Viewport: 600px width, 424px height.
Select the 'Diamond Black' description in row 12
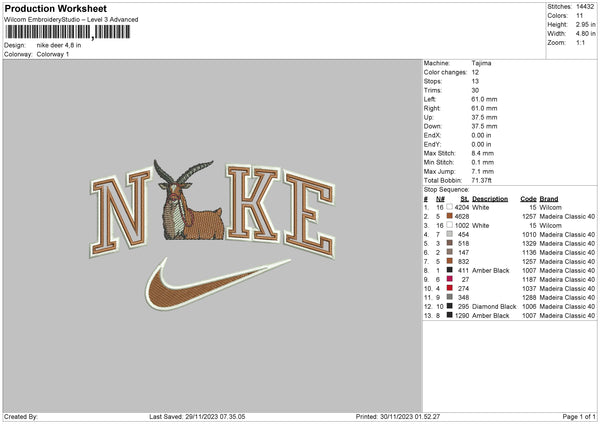coord(494,307)
